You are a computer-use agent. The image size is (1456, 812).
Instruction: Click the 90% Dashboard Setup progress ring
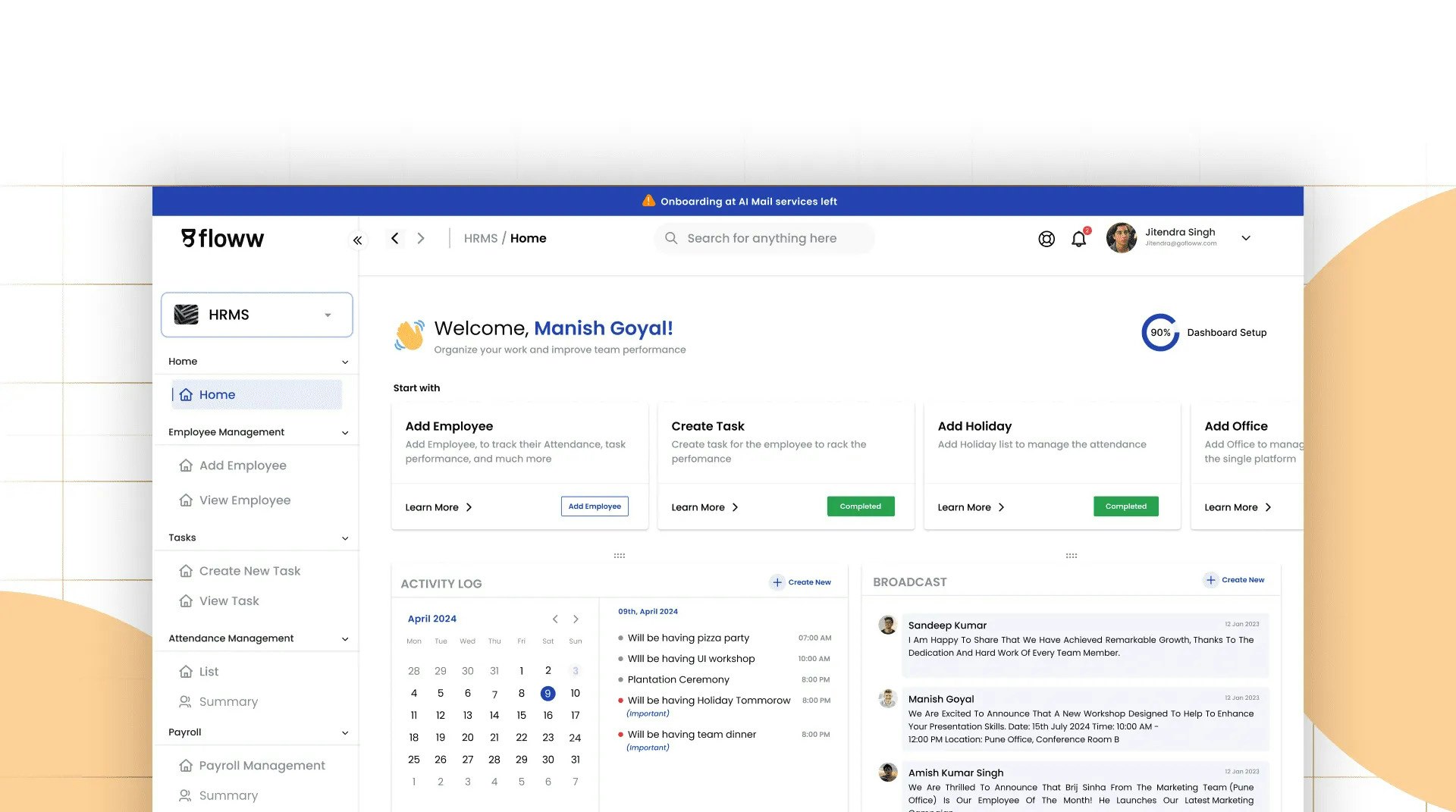[1160, 333]
